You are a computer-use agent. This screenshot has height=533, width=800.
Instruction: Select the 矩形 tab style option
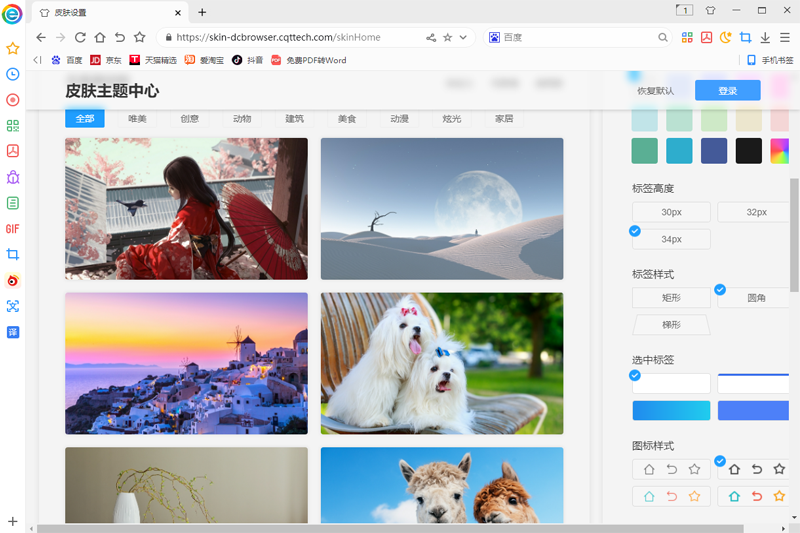point(671,298)
